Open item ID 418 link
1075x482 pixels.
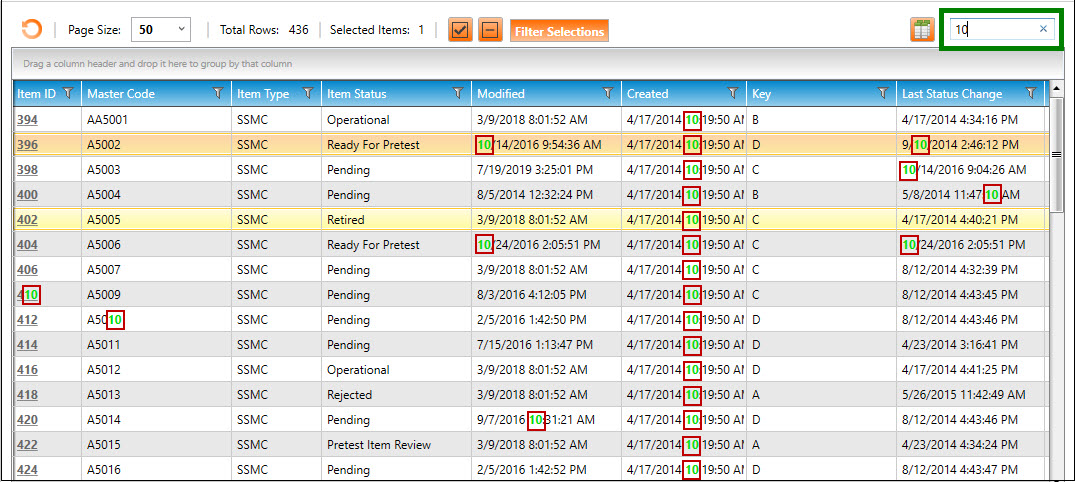point(27,395)
